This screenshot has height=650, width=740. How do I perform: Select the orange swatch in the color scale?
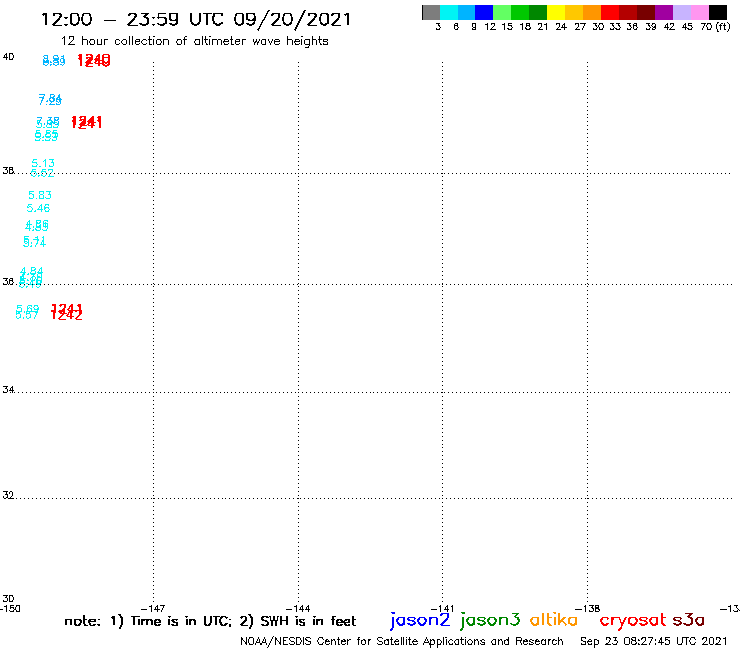(592, 12)
